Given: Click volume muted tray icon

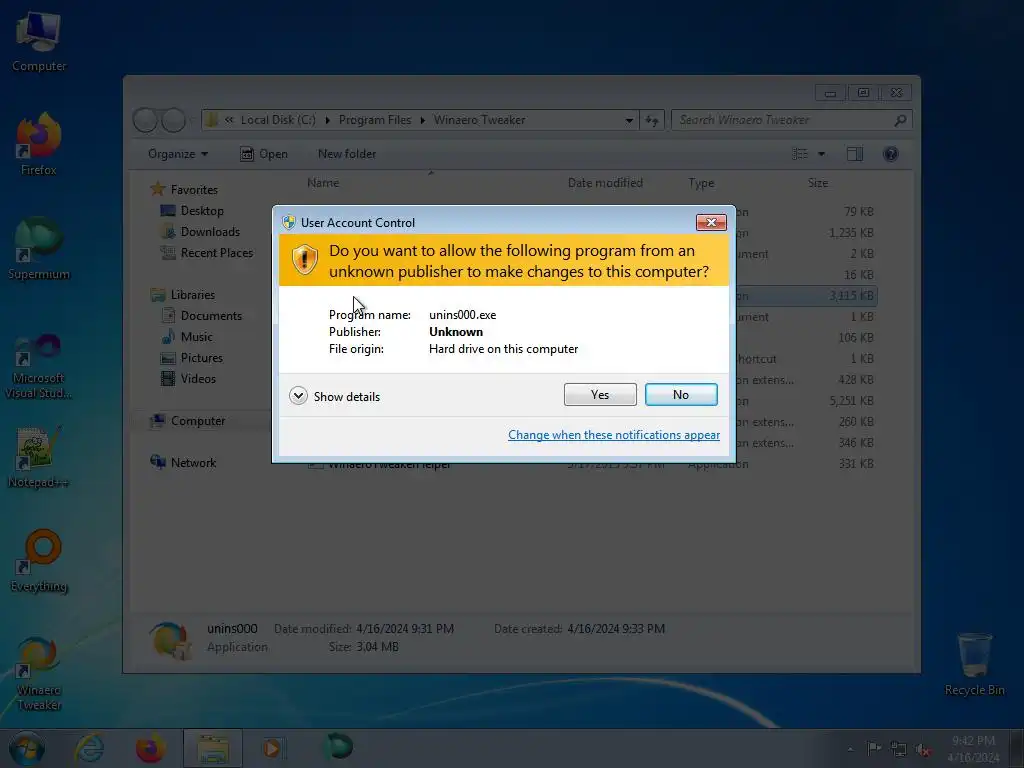Looking at the screenshot, I should [923, 749].
